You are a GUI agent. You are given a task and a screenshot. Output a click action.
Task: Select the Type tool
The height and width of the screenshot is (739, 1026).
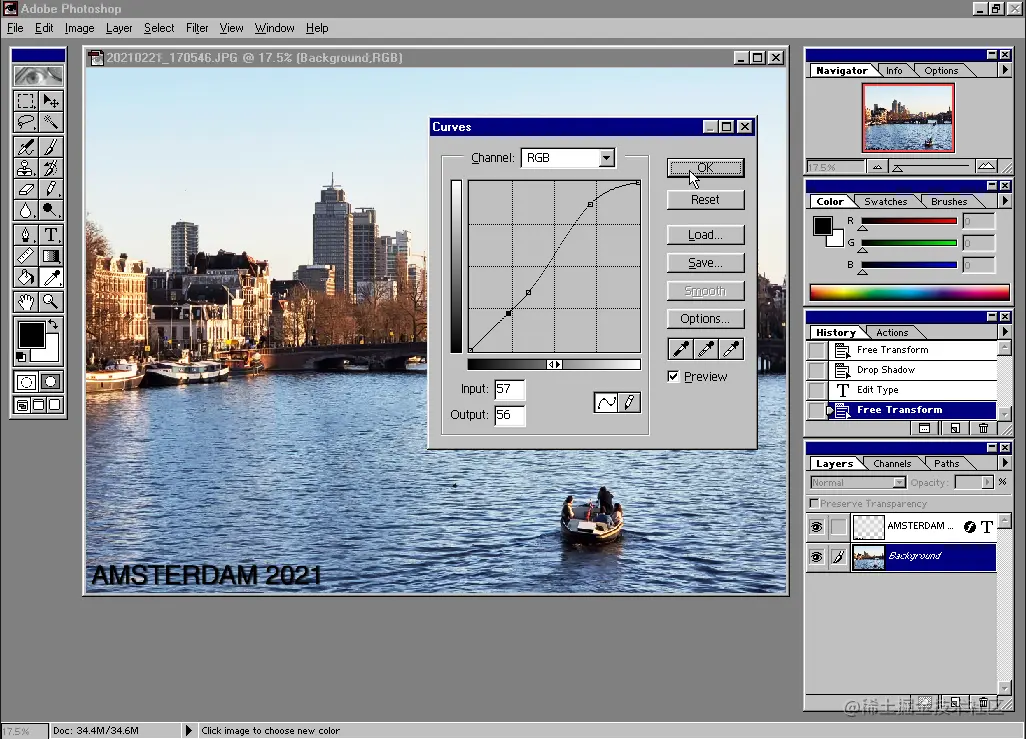tap(51, 235)
